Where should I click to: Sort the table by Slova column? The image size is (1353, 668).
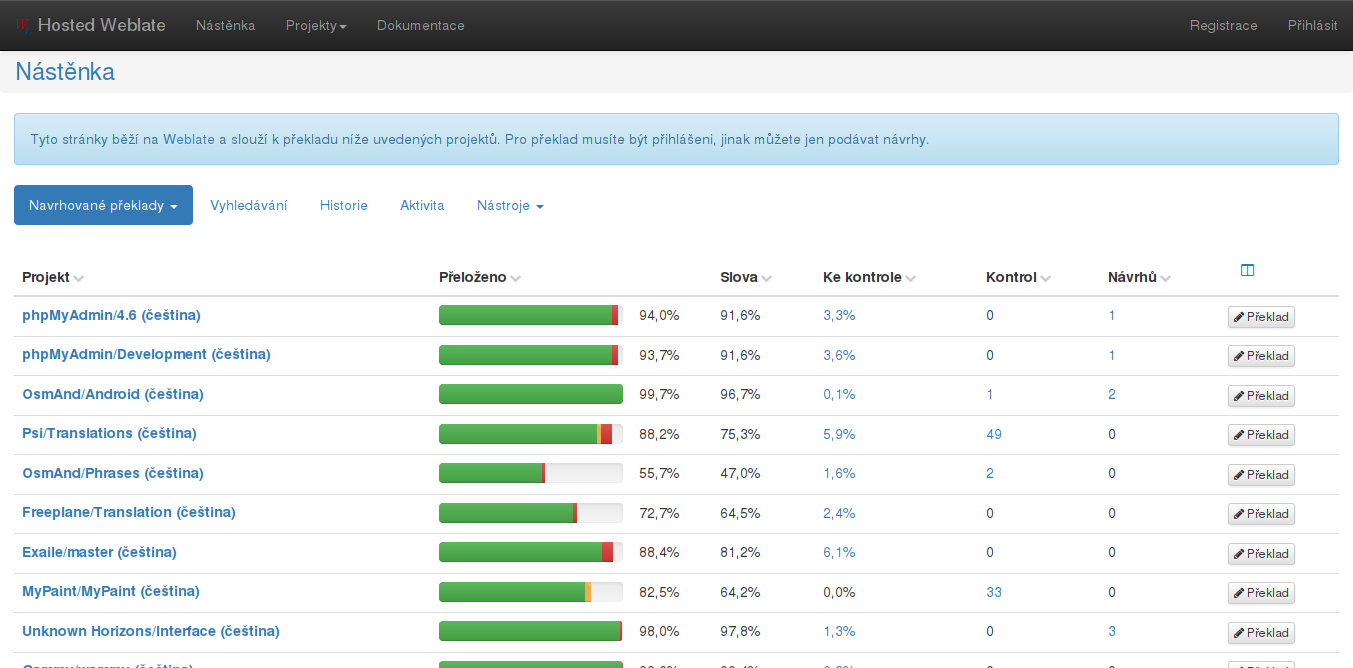tap(746, 277)
